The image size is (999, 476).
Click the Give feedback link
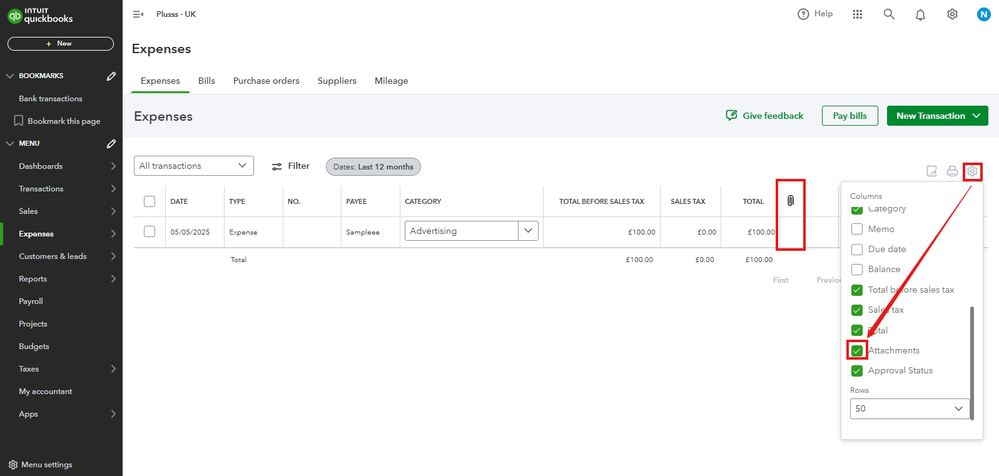765,116
